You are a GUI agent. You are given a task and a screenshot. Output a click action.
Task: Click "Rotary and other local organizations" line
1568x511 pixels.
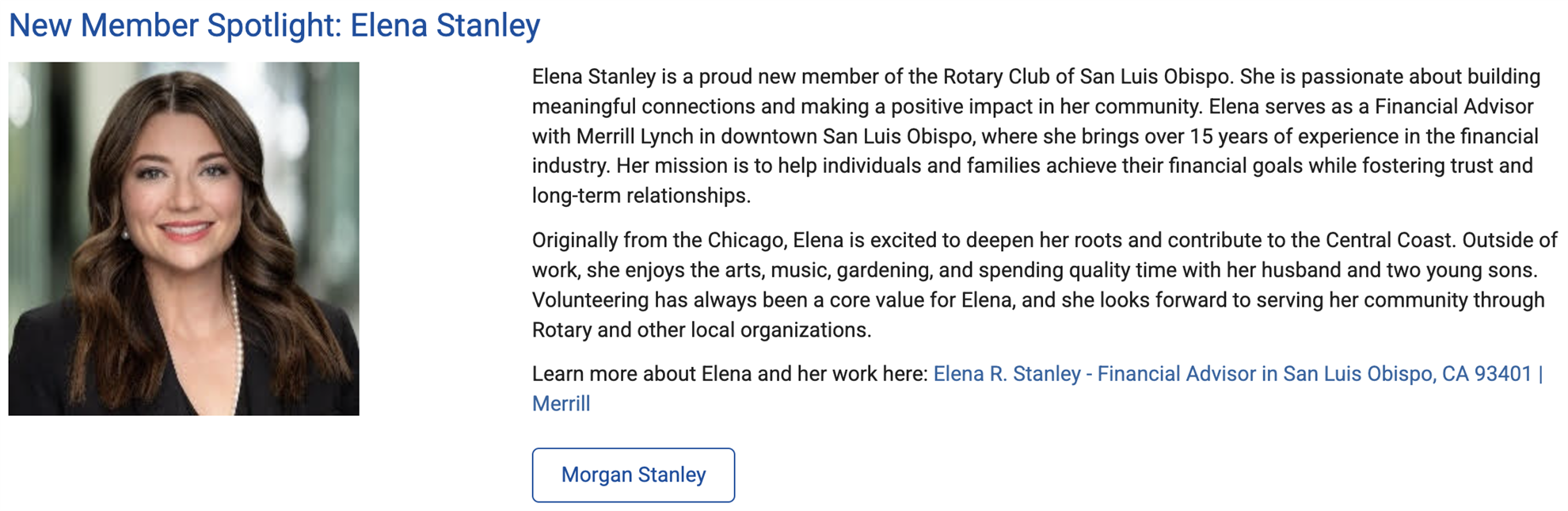(x=701, y=330)
